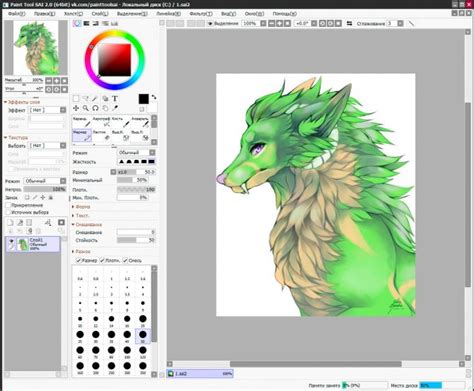
Task: Choose the Аэрограф airbrush tool
Action: pos(102,122)
